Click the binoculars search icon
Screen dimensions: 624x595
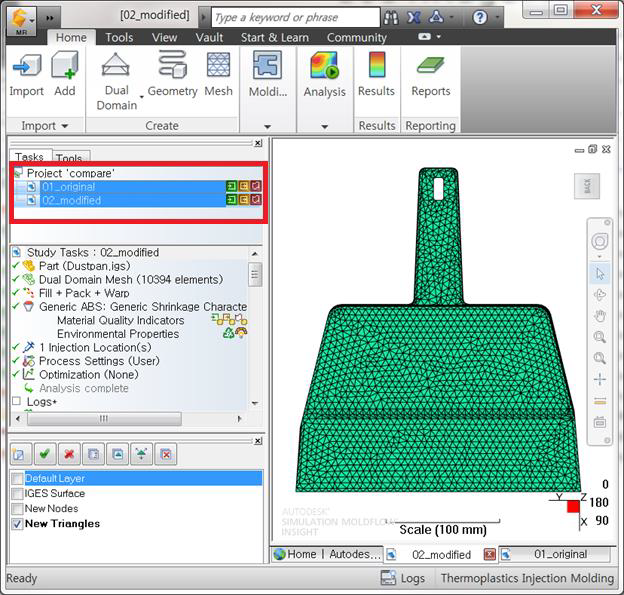[x=391, y=18]
